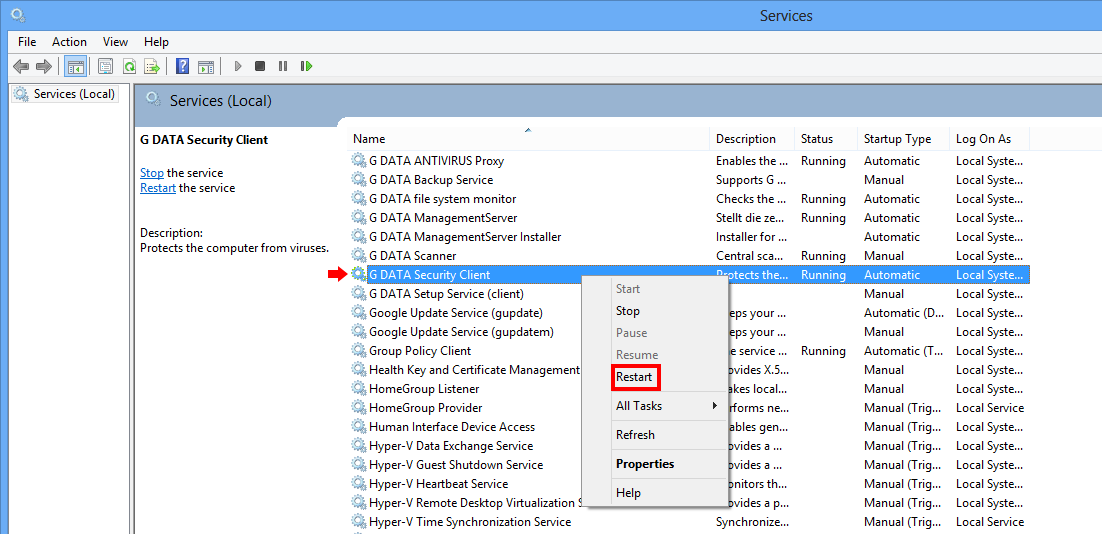Choose Stop in the context menu
Image resolution: width=1102 pixels, height=534 pixels.
pyautogui.click(x=655, y=311)
